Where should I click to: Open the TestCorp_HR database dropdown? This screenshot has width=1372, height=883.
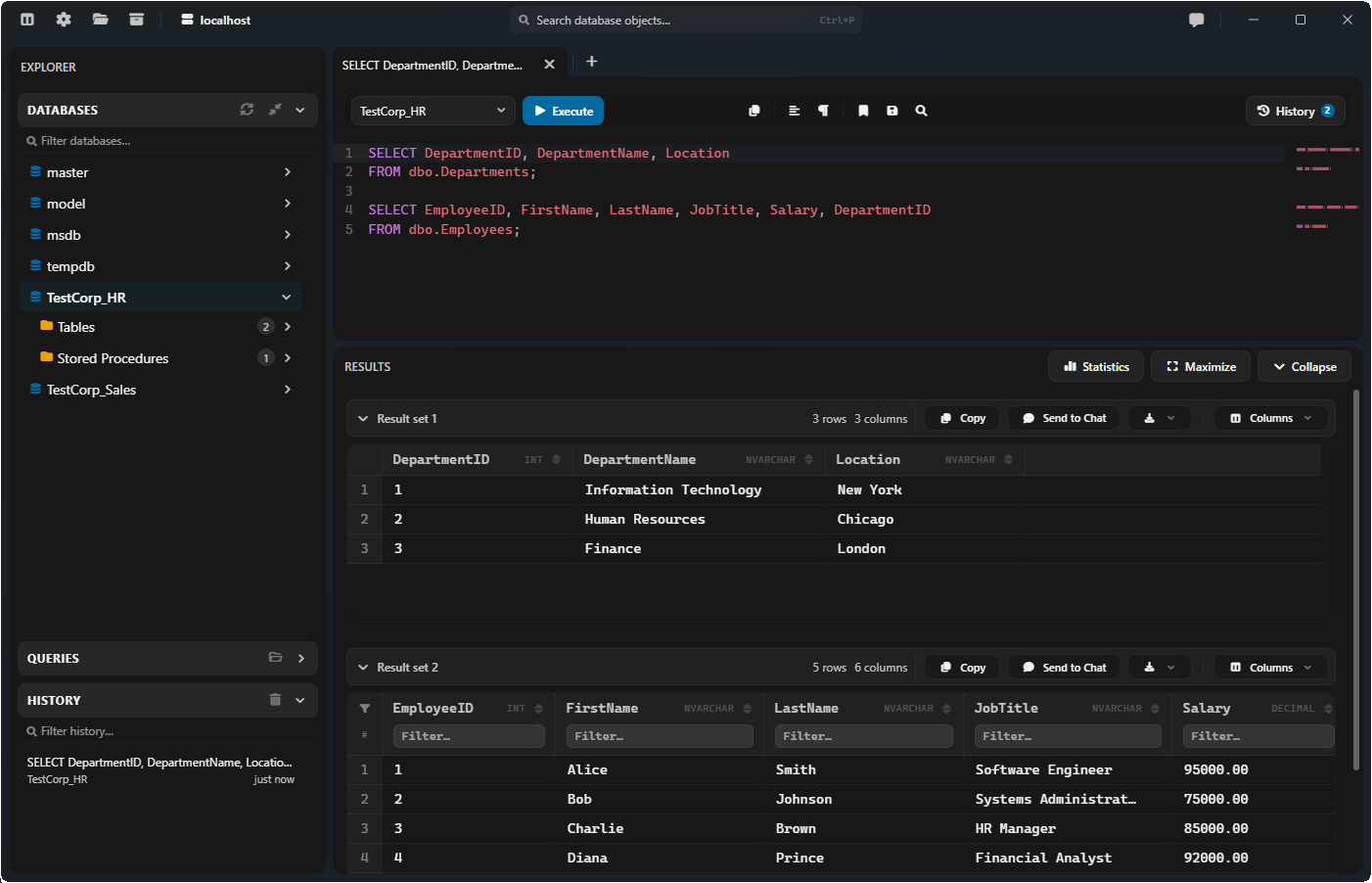pyautogui.click(x=433, y=111)
